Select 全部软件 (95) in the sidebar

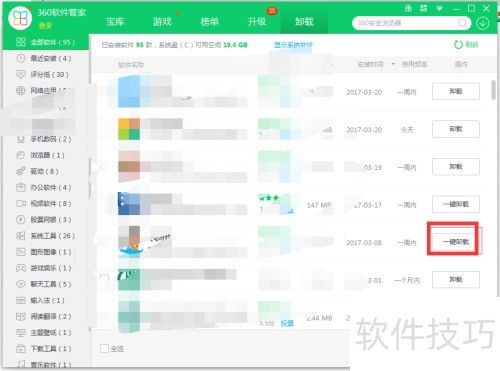(x=46, y=42)
